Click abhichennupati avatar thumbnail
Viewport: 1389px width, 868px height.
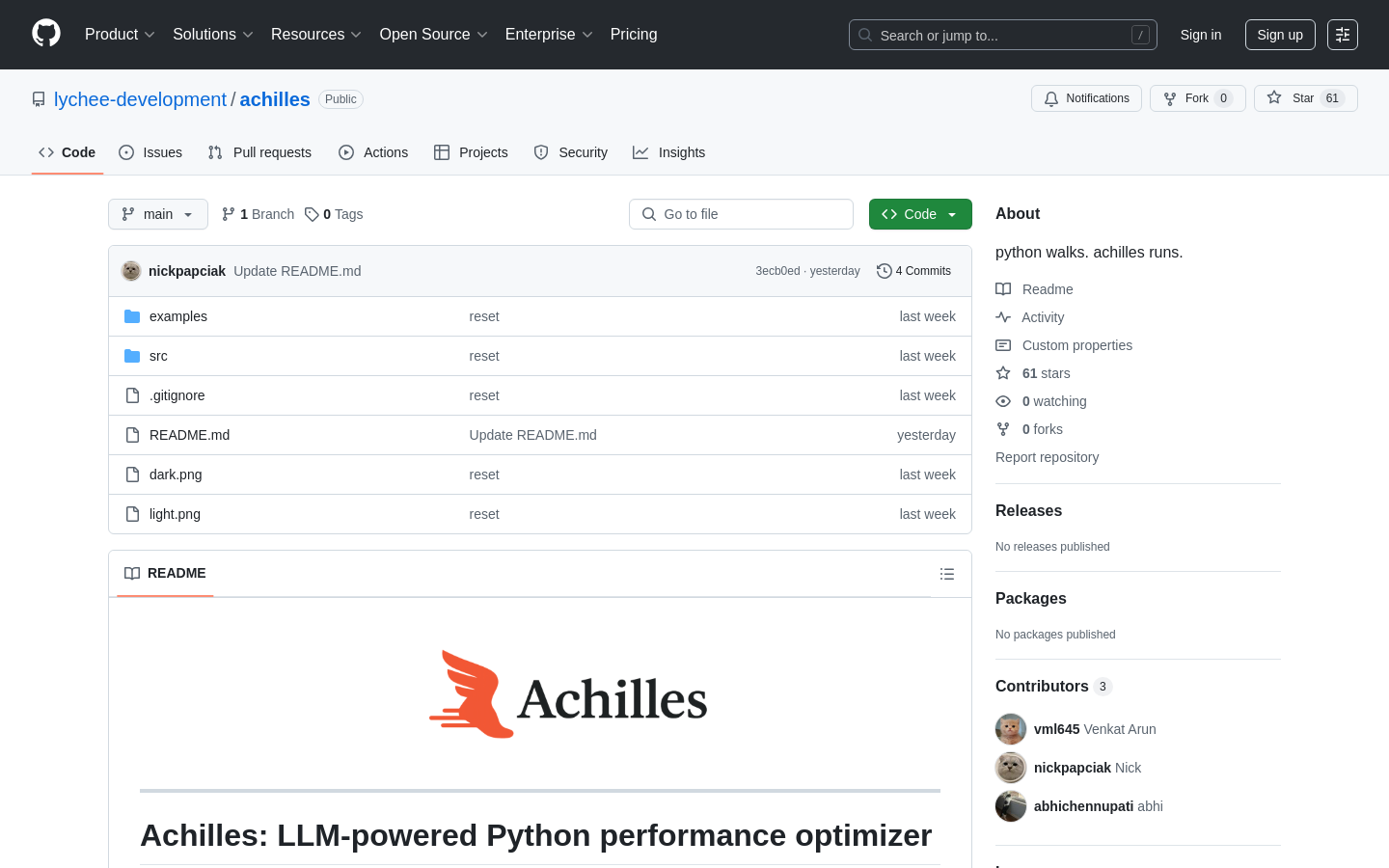click(1011, 806)
